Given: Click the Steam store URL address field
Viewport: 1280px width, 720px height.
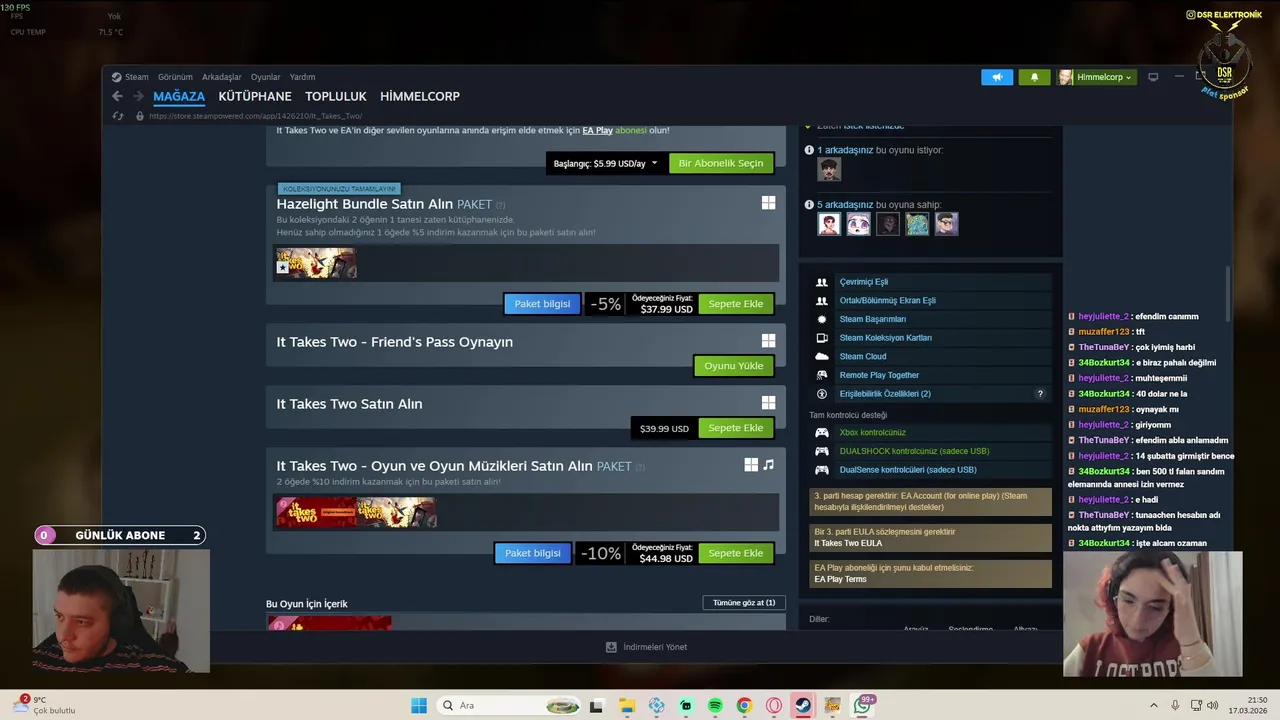Looking at the screenshot, I should click(x=255, y=116).
